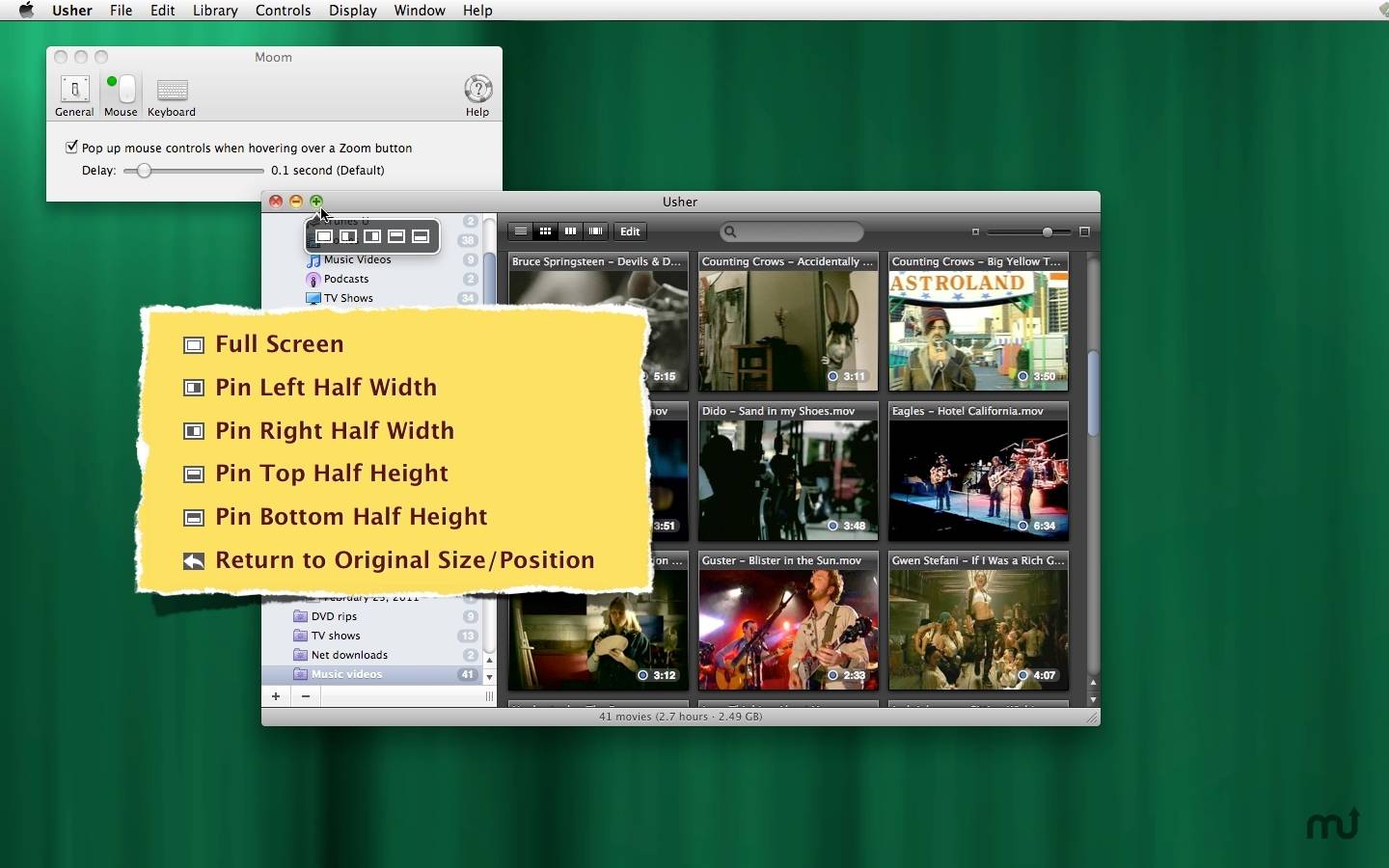Click the unwatched dot beside 4:07
The width and height of the screenshot is (1389, 868).
click(1023, 675)
